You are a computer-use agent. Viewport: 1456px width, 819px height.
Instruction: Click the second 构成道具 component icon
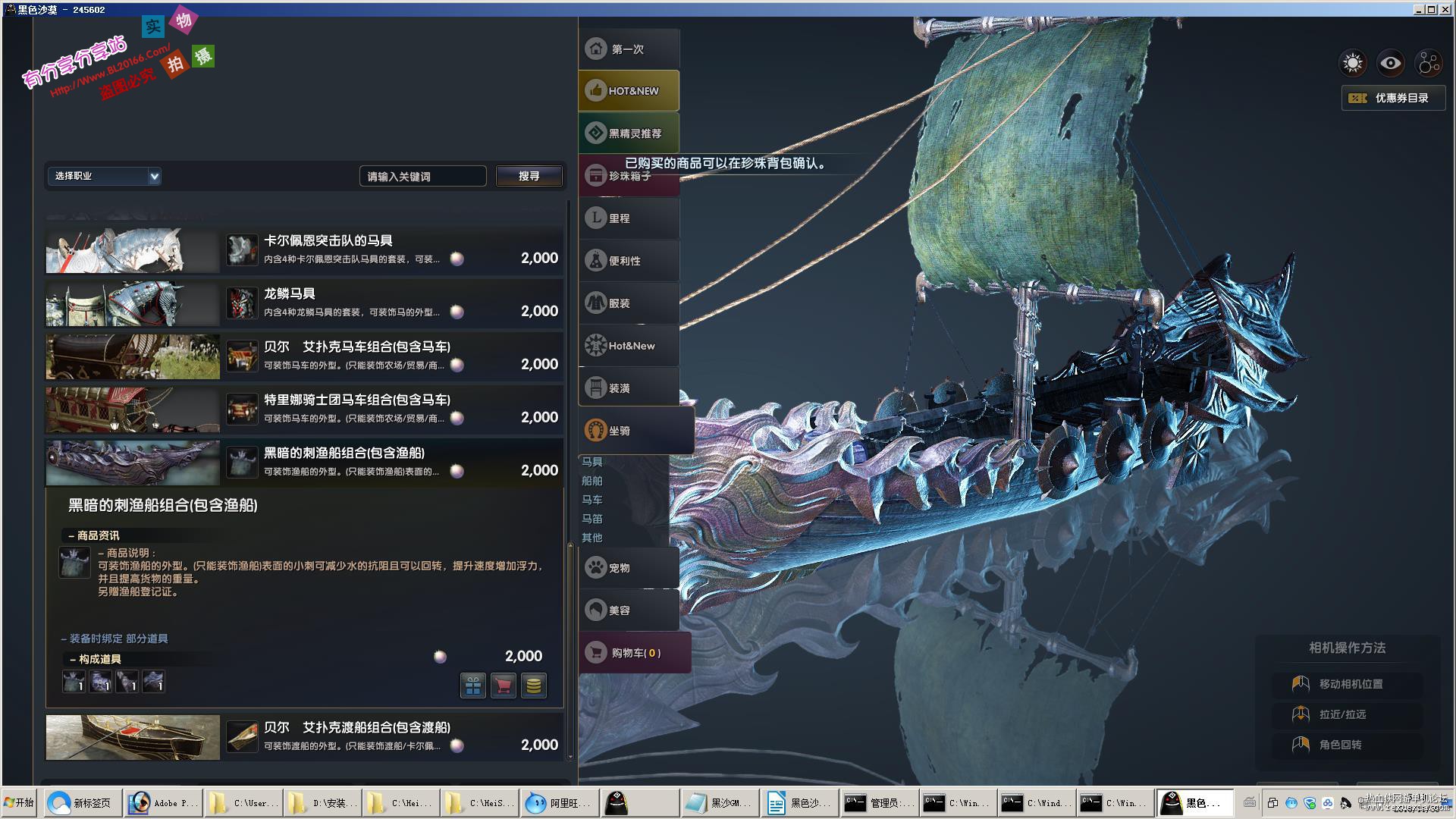tap(100, 681)
